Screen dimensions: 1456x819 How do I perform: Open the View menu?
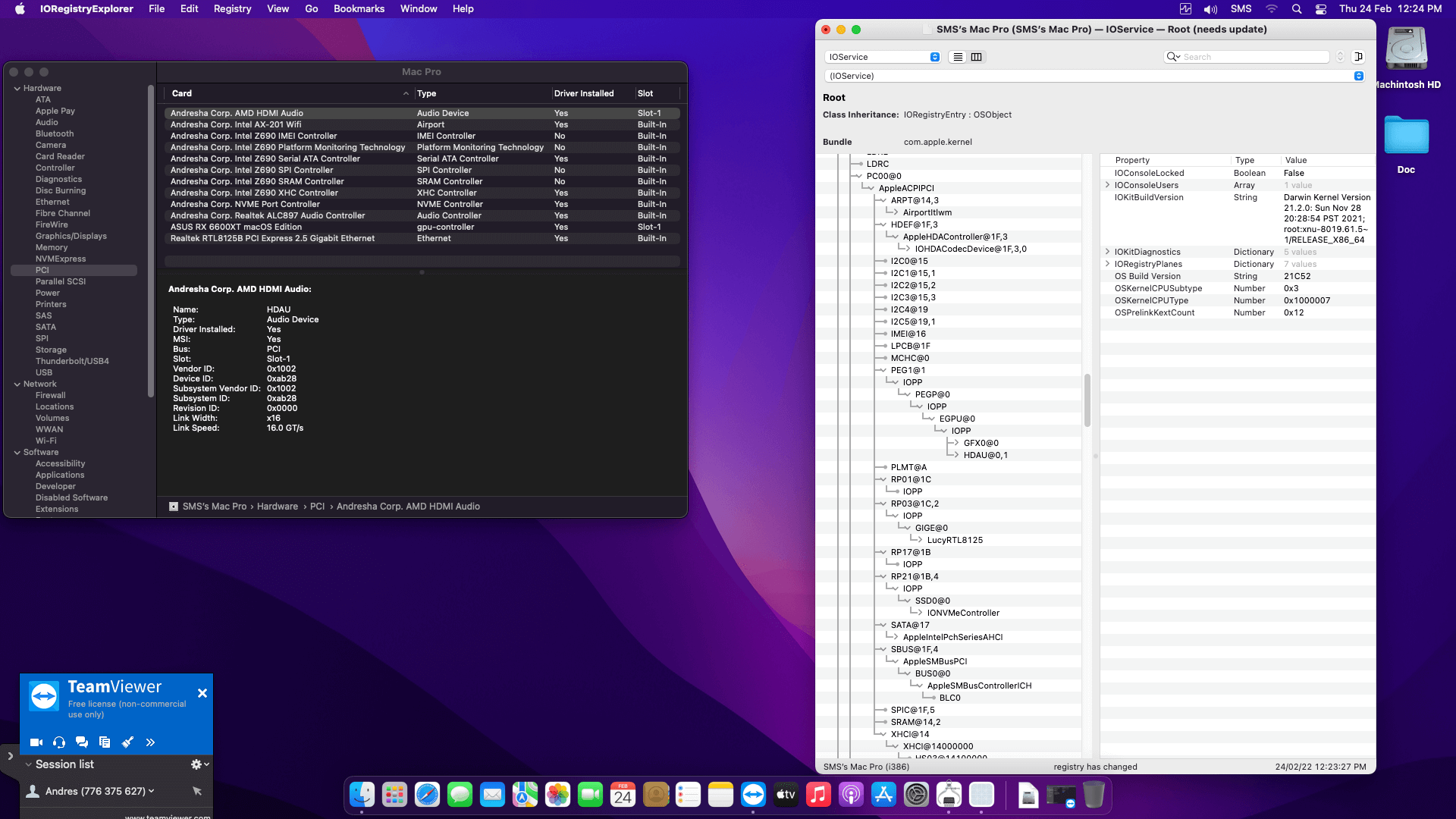278,9
